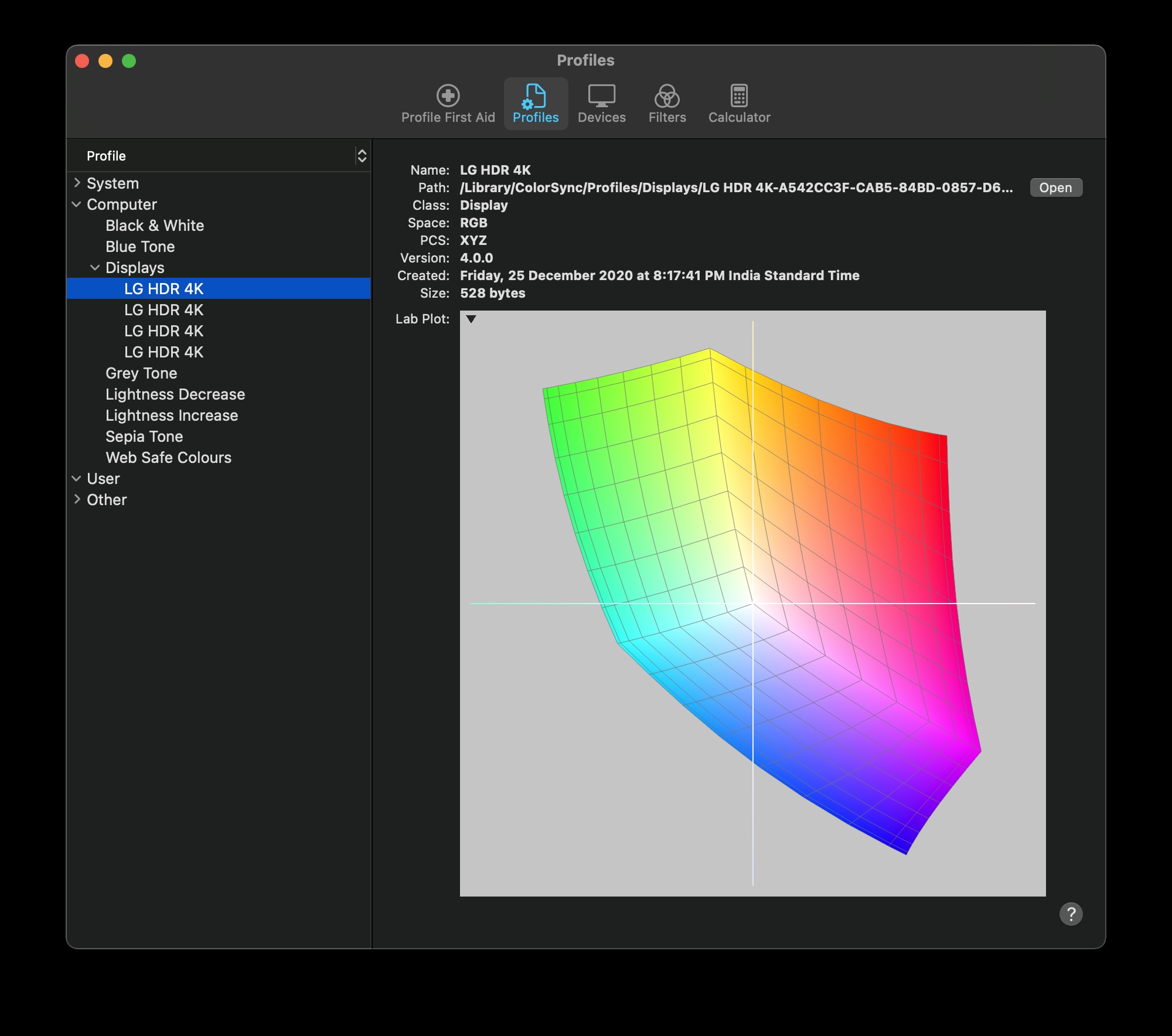Click the green fullscreen window button
Screen dimensions: 1172x1036
click(129, 61)
